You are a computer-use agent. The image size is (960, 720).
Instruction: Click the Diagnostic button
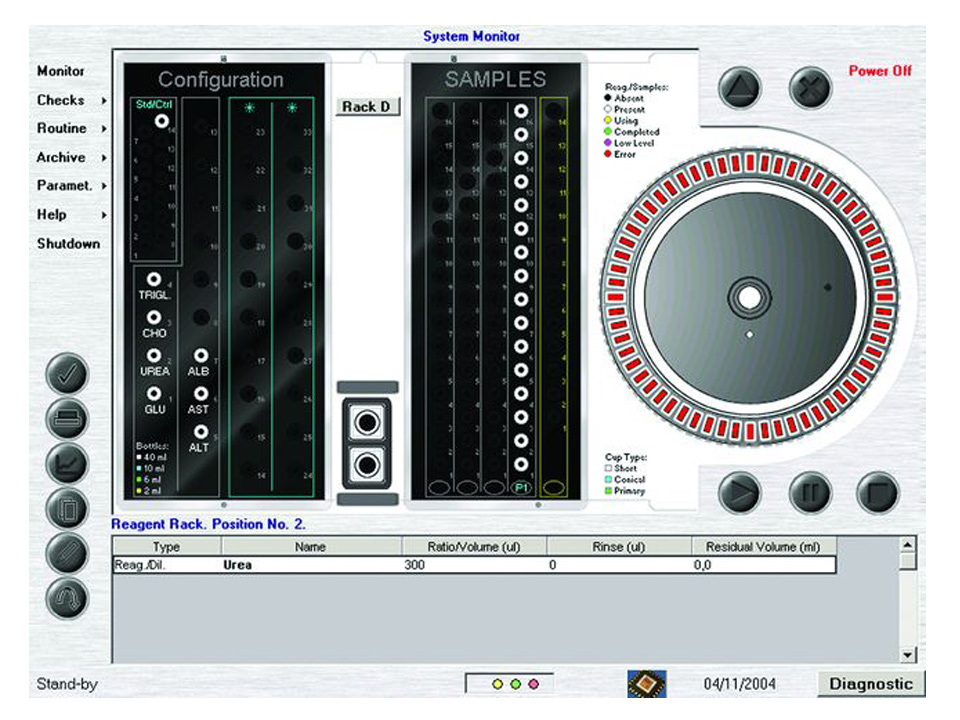871,684
